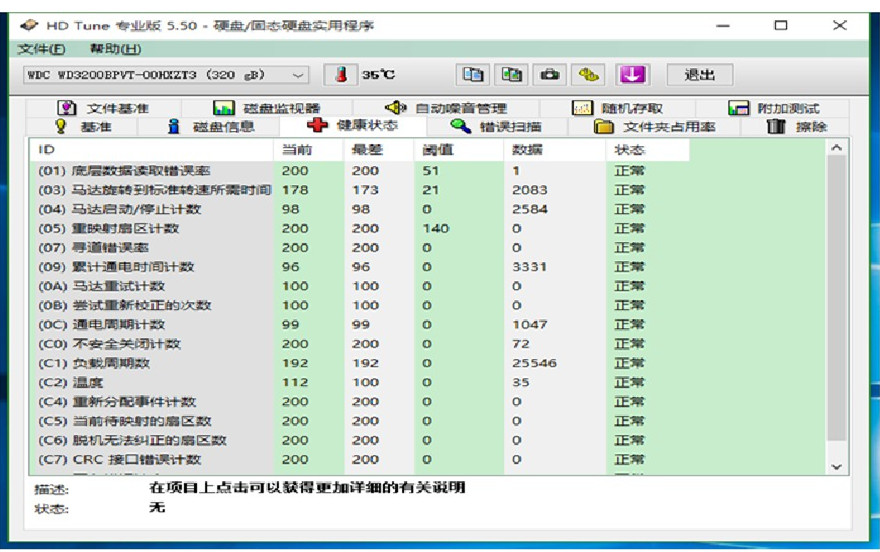This screenshot has height=552, width=880.
Task: Open the 帮助 menu
Action: point(115,49)
